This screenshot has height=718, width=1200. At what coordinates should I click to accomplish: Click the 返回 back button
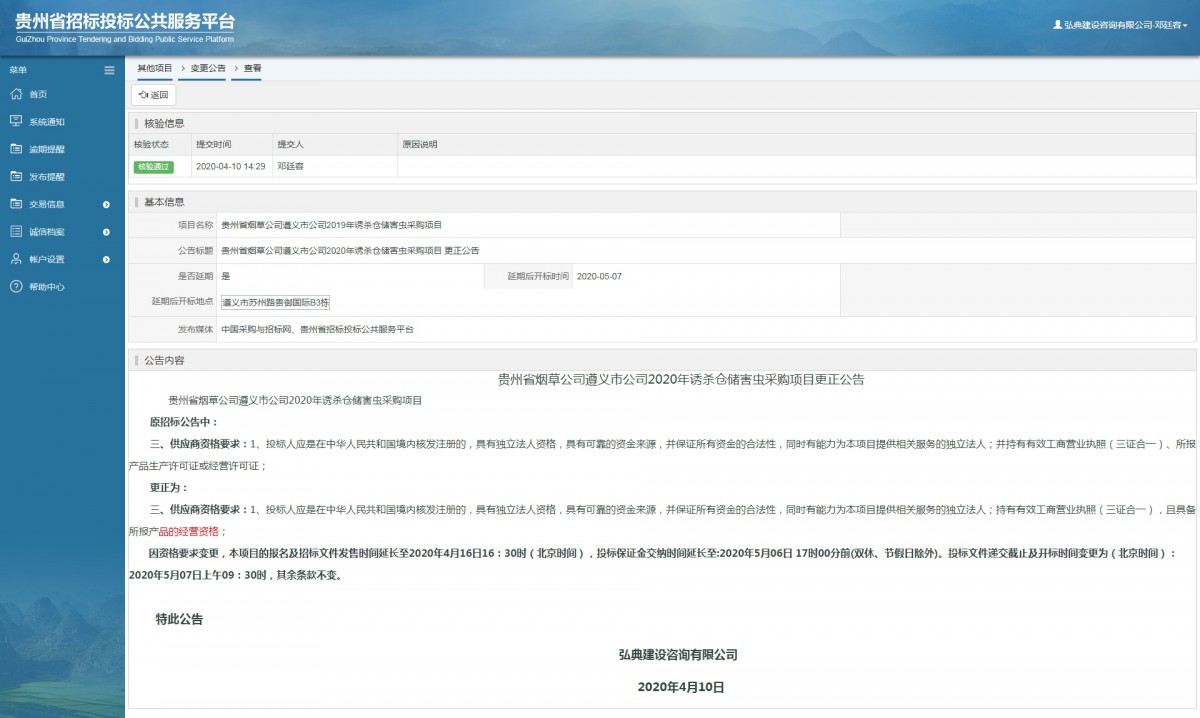pyautogui.click(x=154, y=95)
